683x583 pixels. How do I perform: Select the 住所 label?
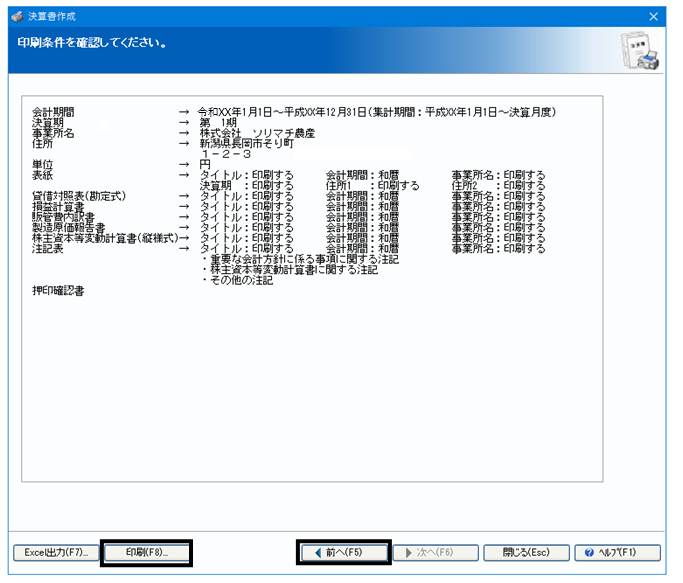click(x=43, y=143)
